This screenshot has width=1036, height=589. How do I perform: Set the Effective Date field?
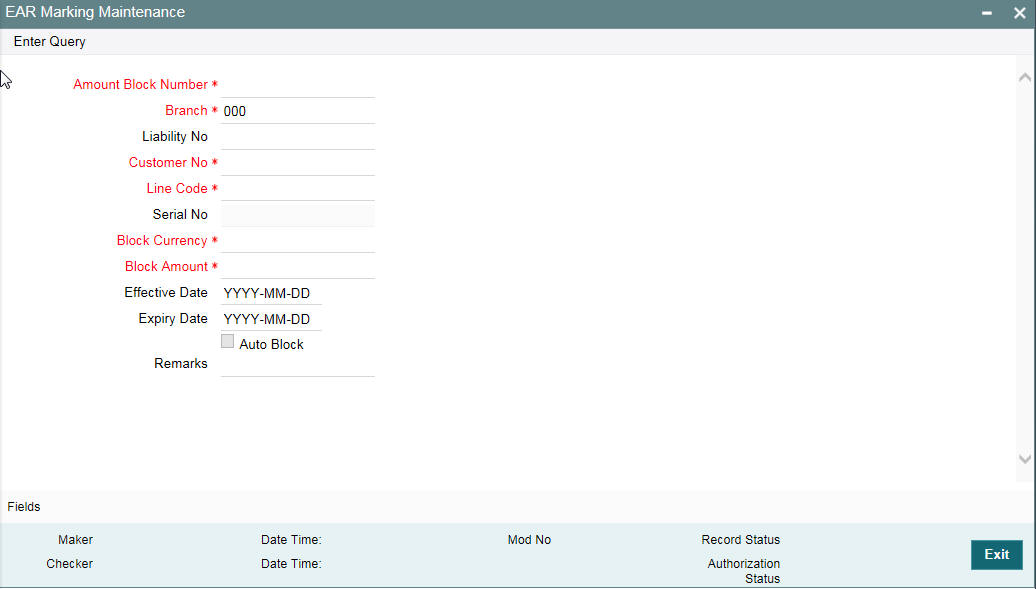click(271, 293)
